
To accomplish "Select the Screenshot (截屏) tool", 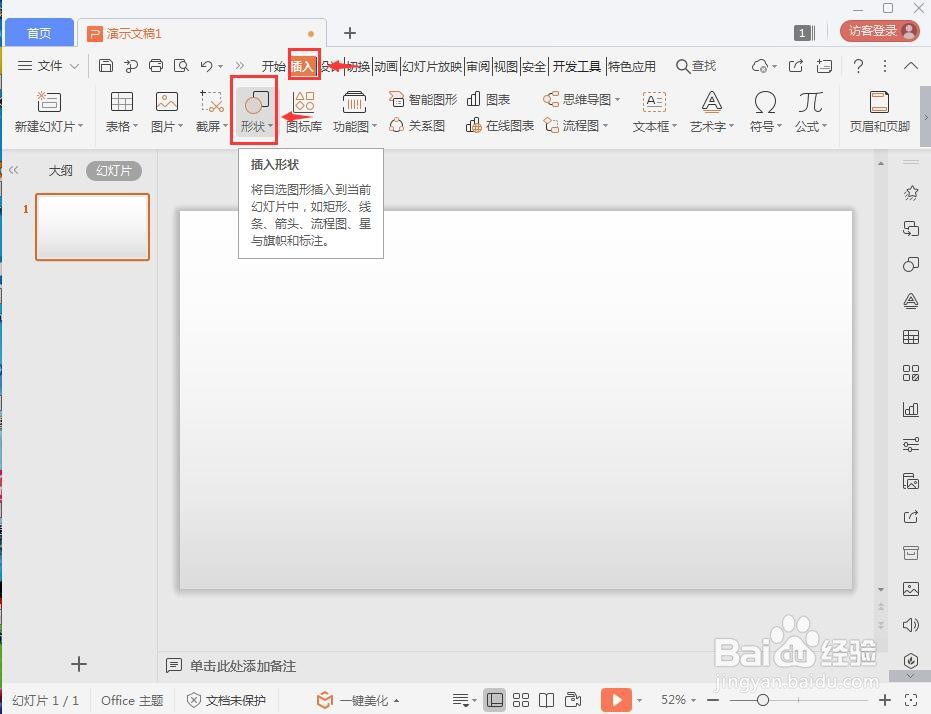I will (211, 102).
